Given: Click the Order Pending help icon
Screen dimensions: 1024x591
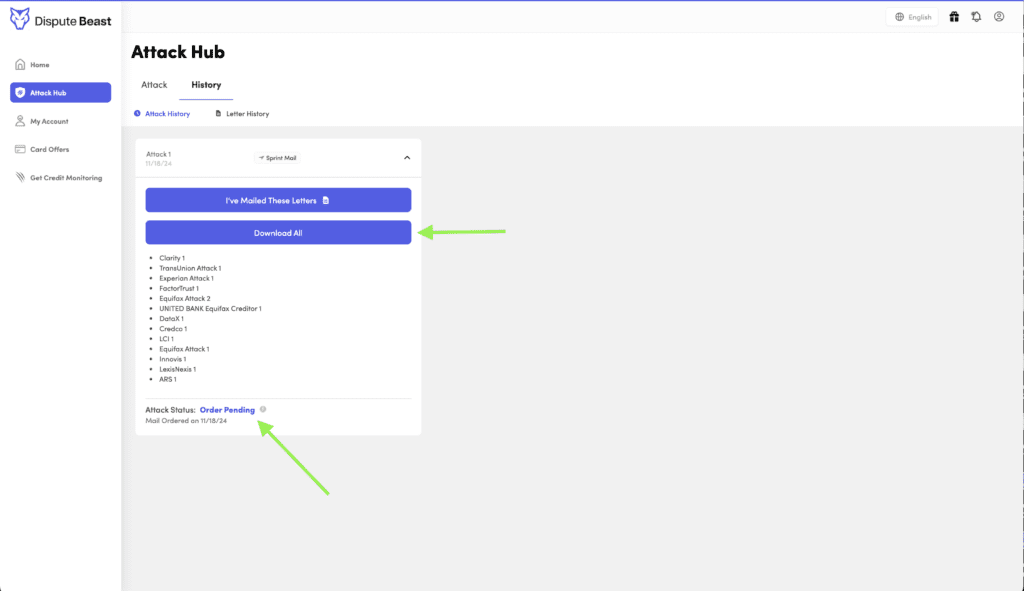Looking at the screenshot, I should click(263, 410).
